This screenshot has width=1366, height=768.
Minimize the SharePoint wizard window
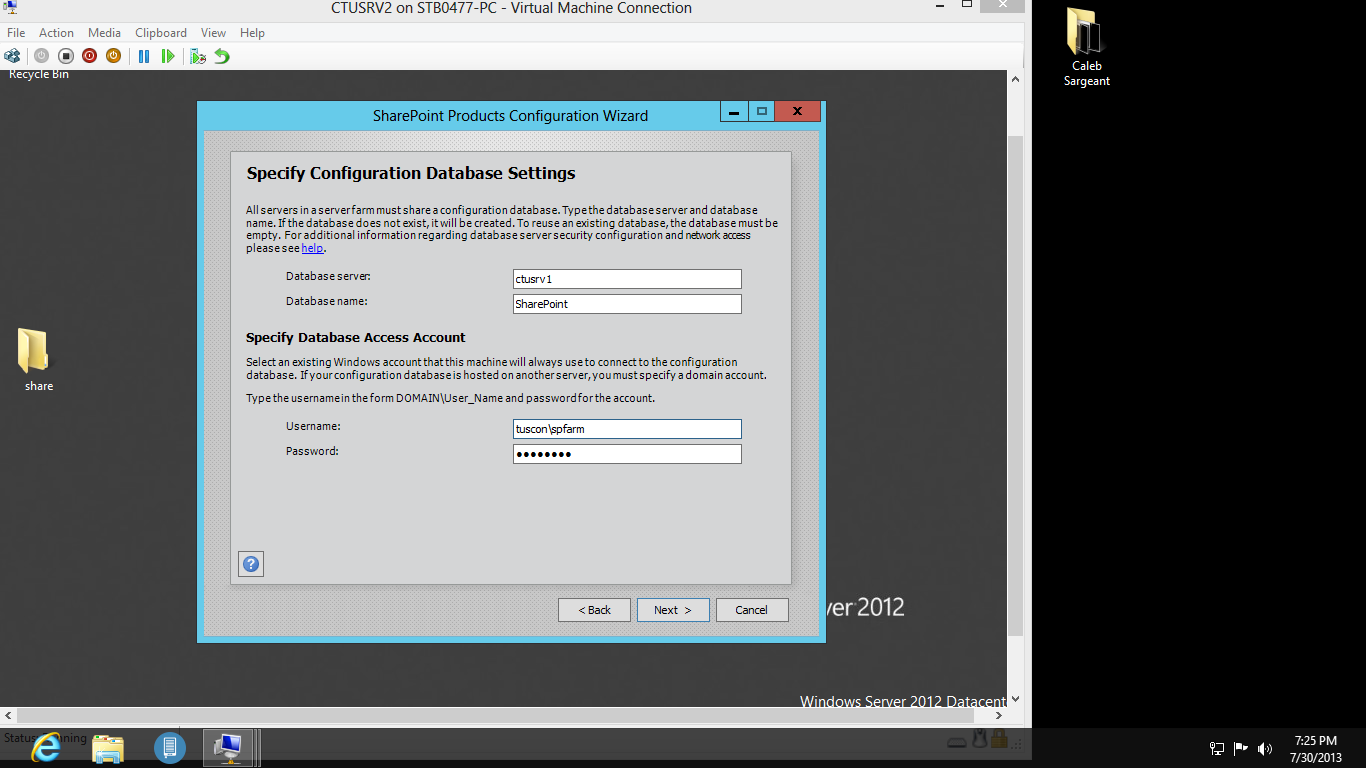point(734,112)
